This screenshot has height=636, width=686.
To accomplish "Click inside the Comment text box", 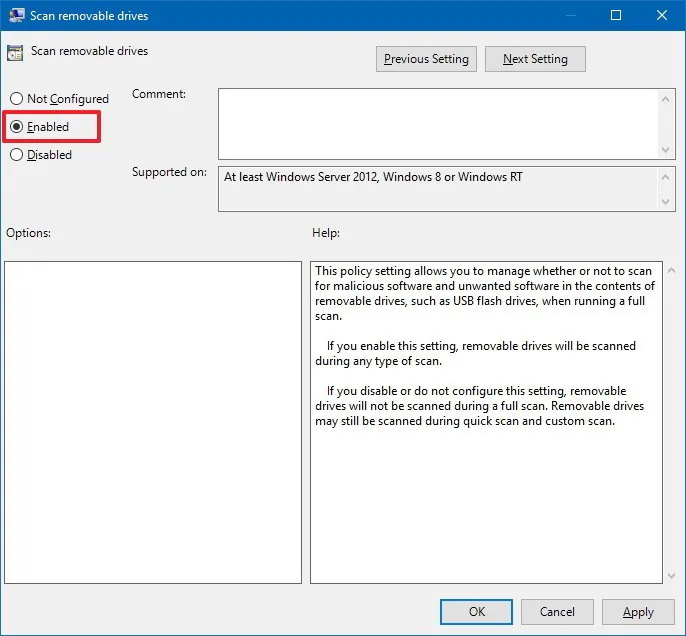I will coord(438,124).
